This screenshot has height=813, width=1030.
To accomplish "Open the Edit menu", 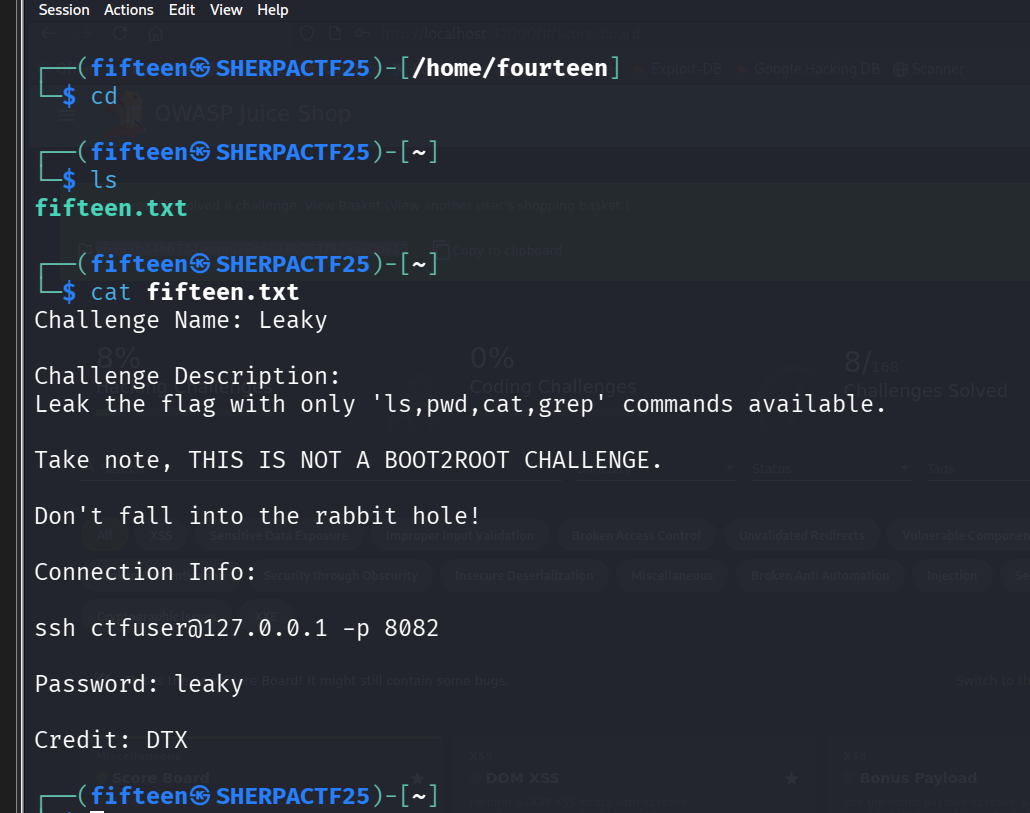I will click(x=182, y=10).
